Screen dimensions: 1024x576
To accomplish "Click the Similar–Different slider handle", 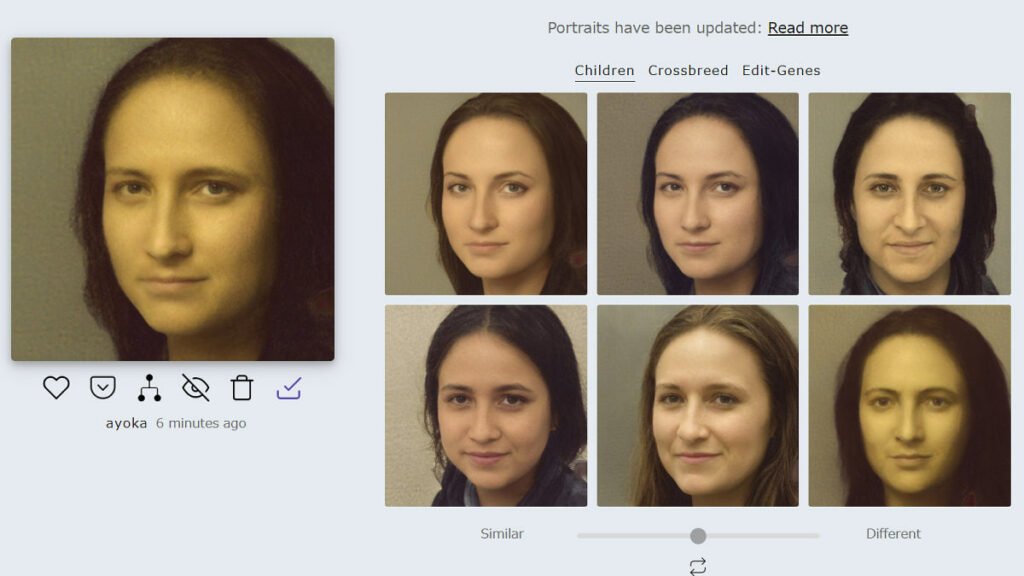I will point(698,536).
